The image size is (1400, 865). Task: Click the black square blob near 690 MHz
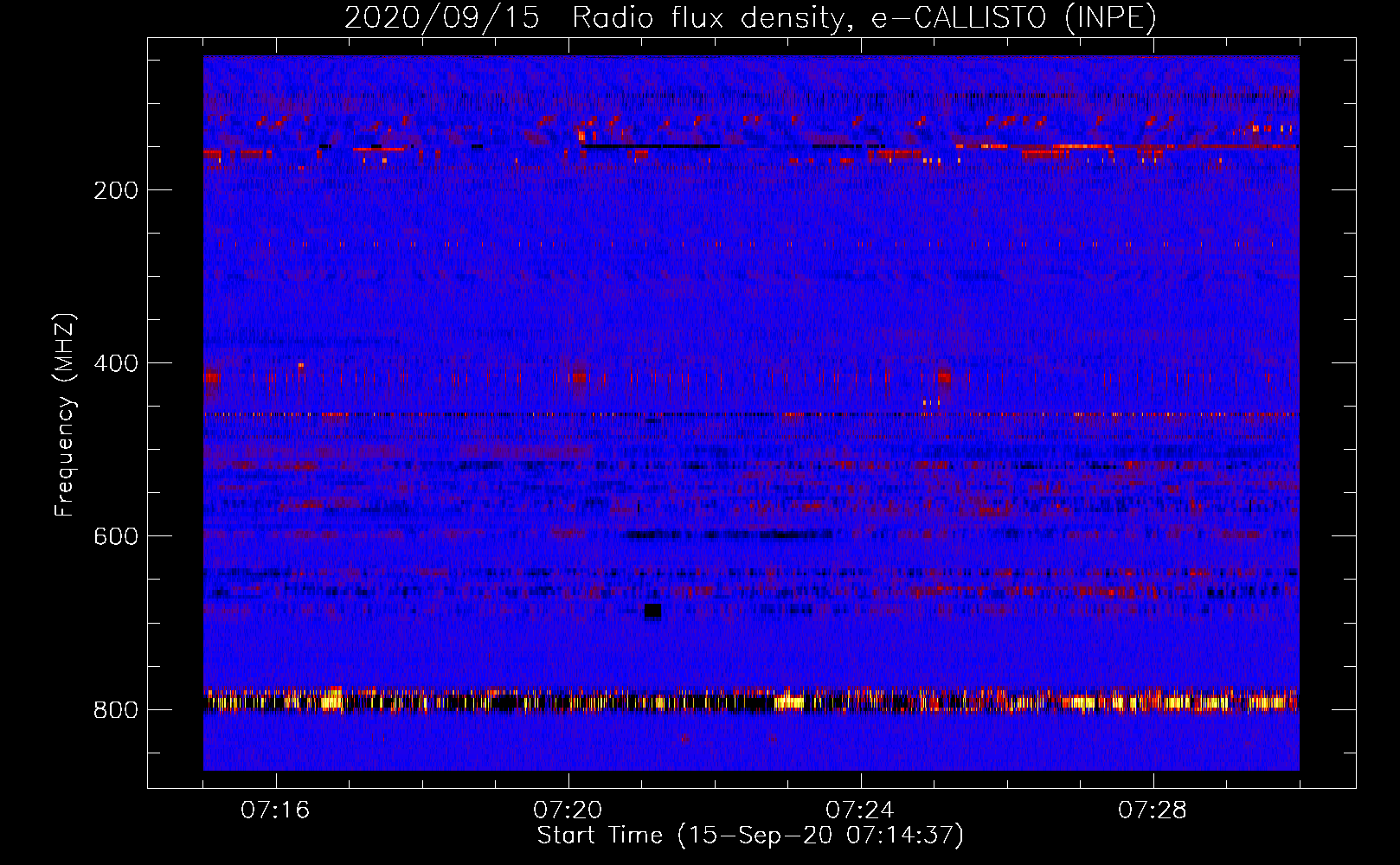[652, 611]
